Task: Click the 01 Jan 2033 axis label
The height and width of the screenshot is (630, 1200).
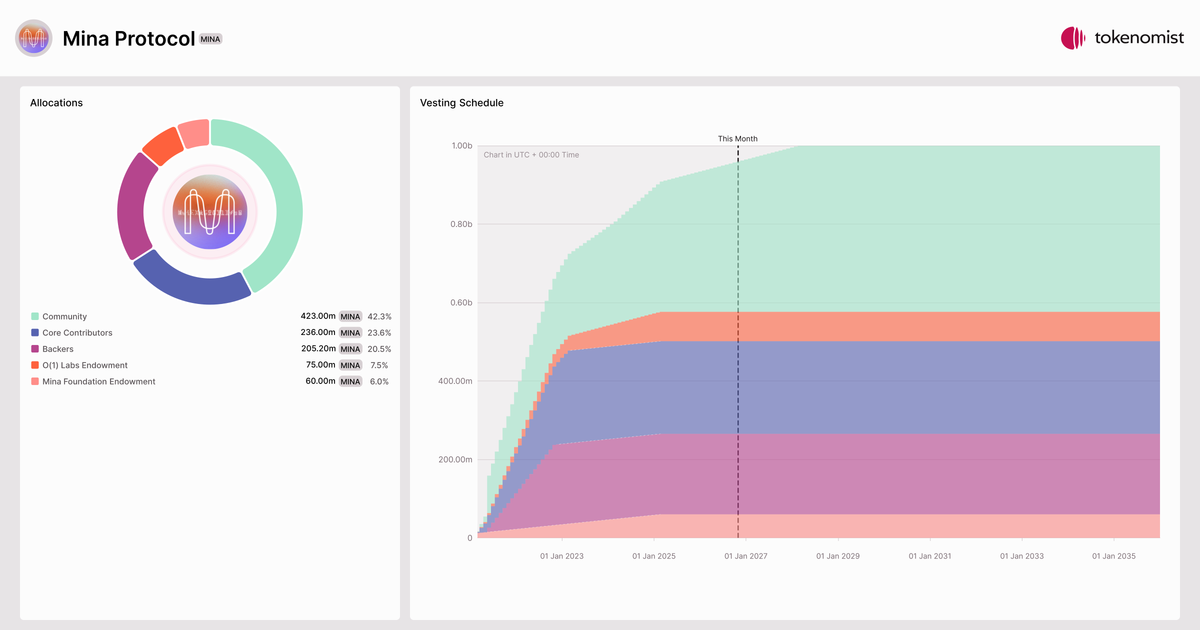Action: tap(1022, 556)
